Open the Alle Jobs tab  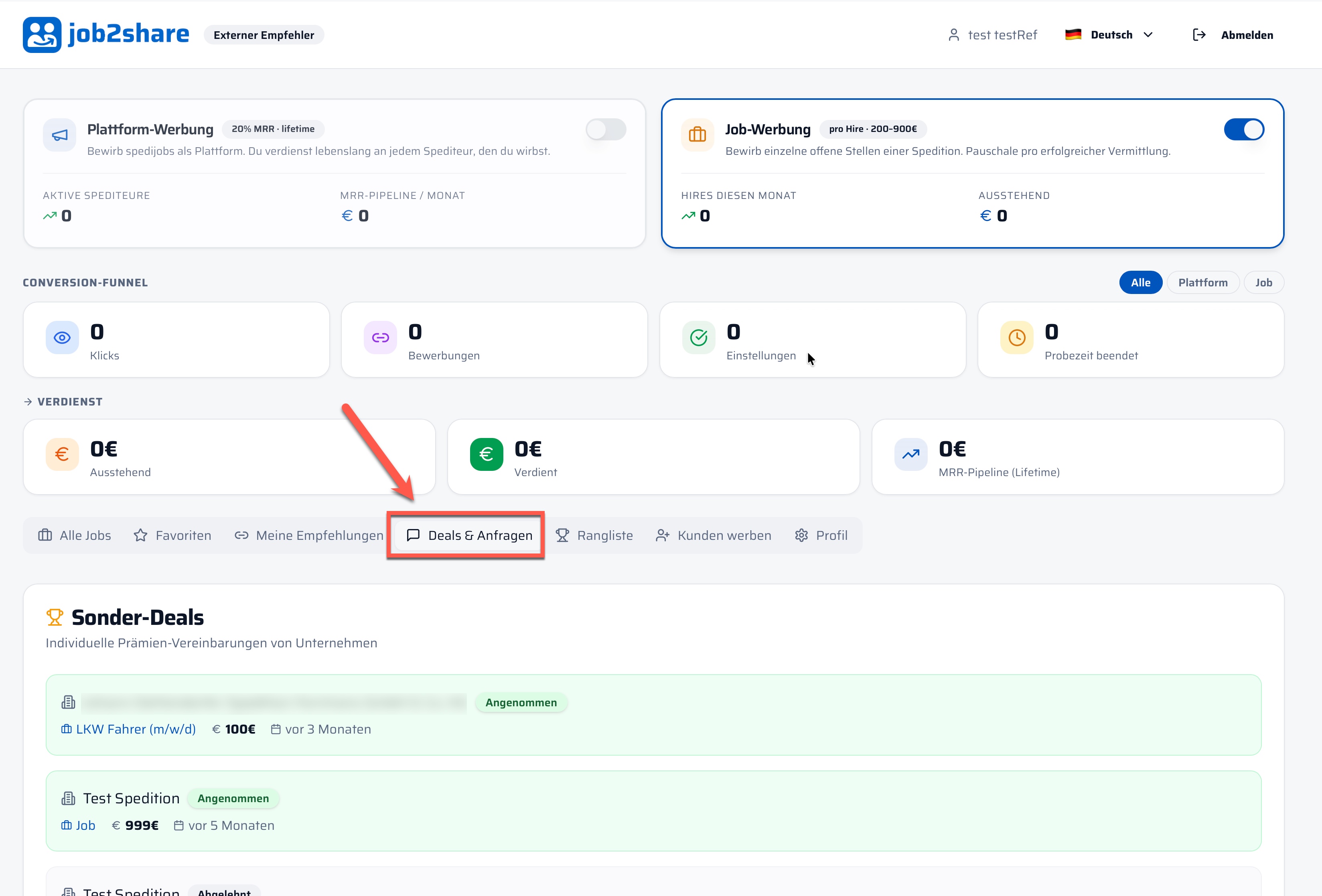pyautogui.click(x=75, y=535)
